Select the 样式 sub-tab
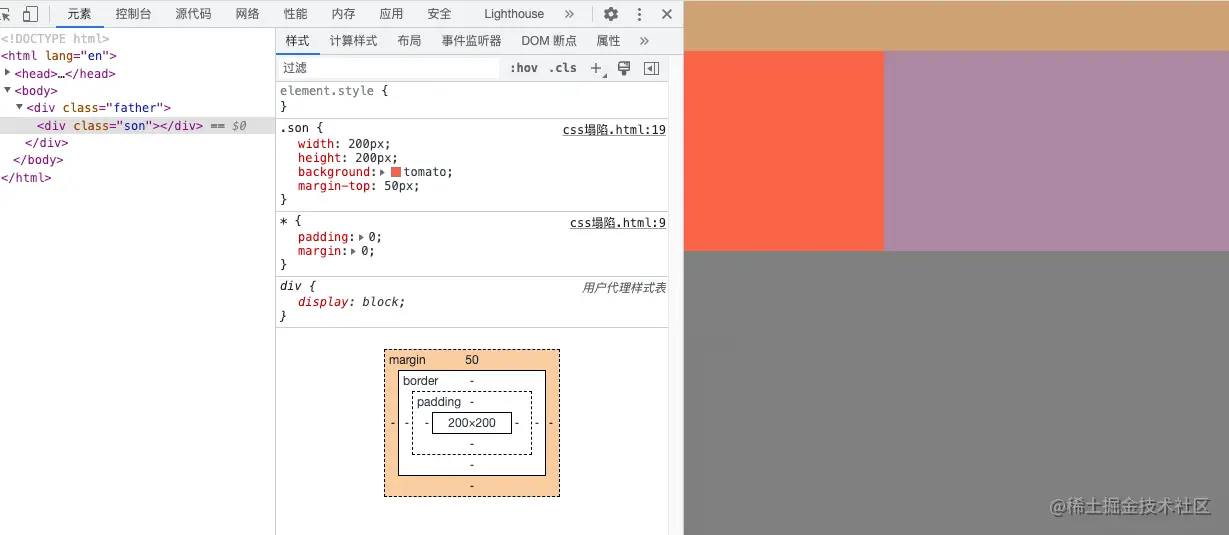The width and height of the screenshot is (1229, 535). (297, 41)
